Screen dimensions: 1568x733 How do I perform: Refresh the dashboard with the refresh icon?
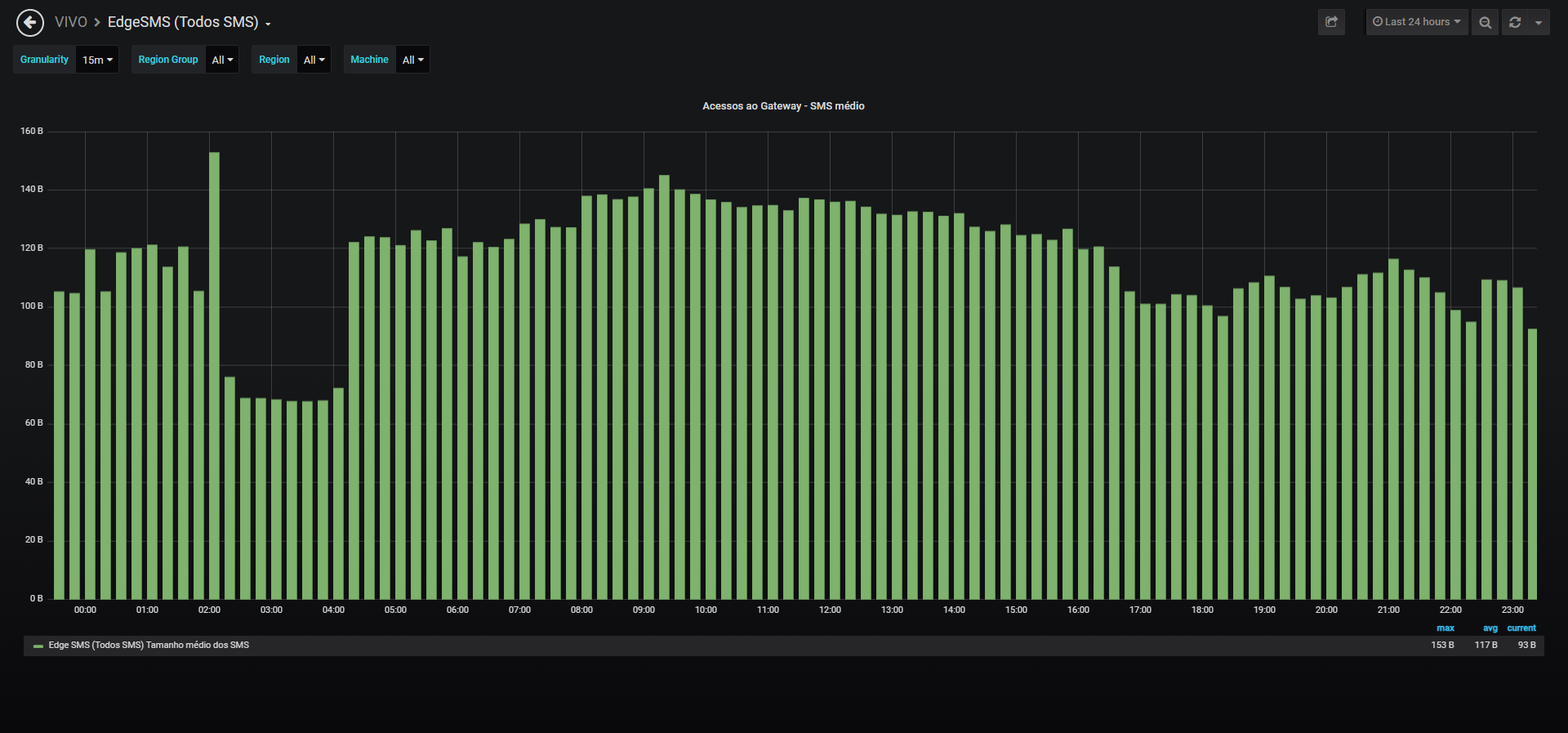1515,22
